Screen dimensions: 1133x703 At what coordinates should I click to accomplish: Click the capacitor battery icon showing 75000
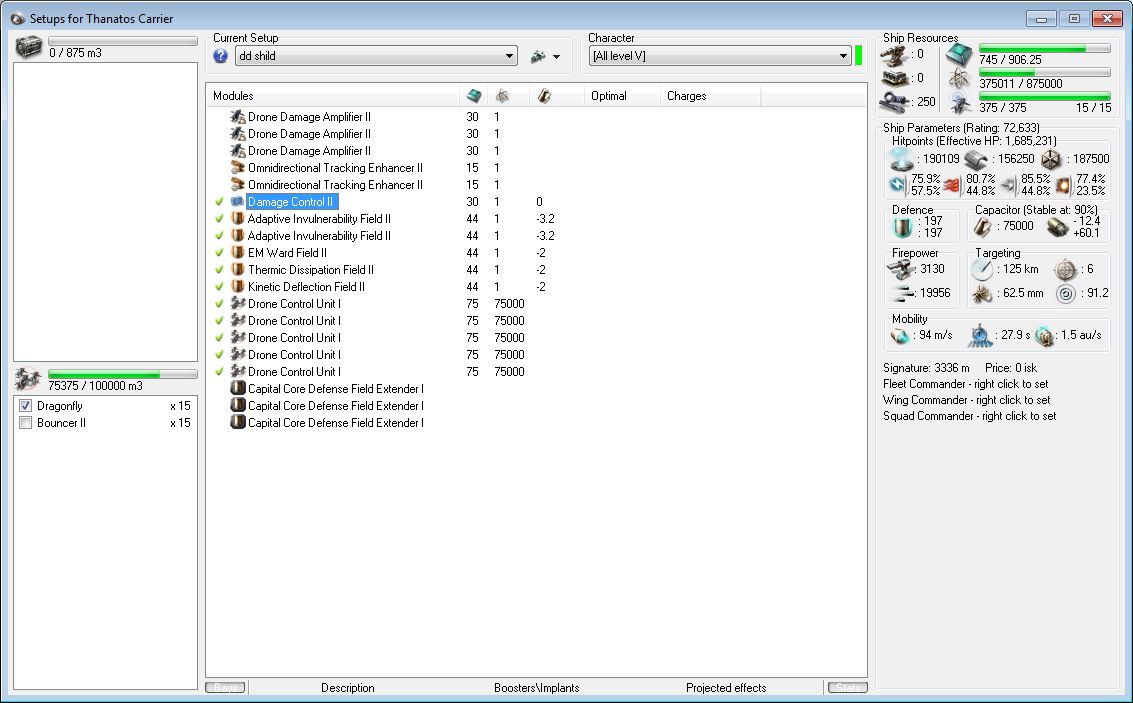(981, 227)
